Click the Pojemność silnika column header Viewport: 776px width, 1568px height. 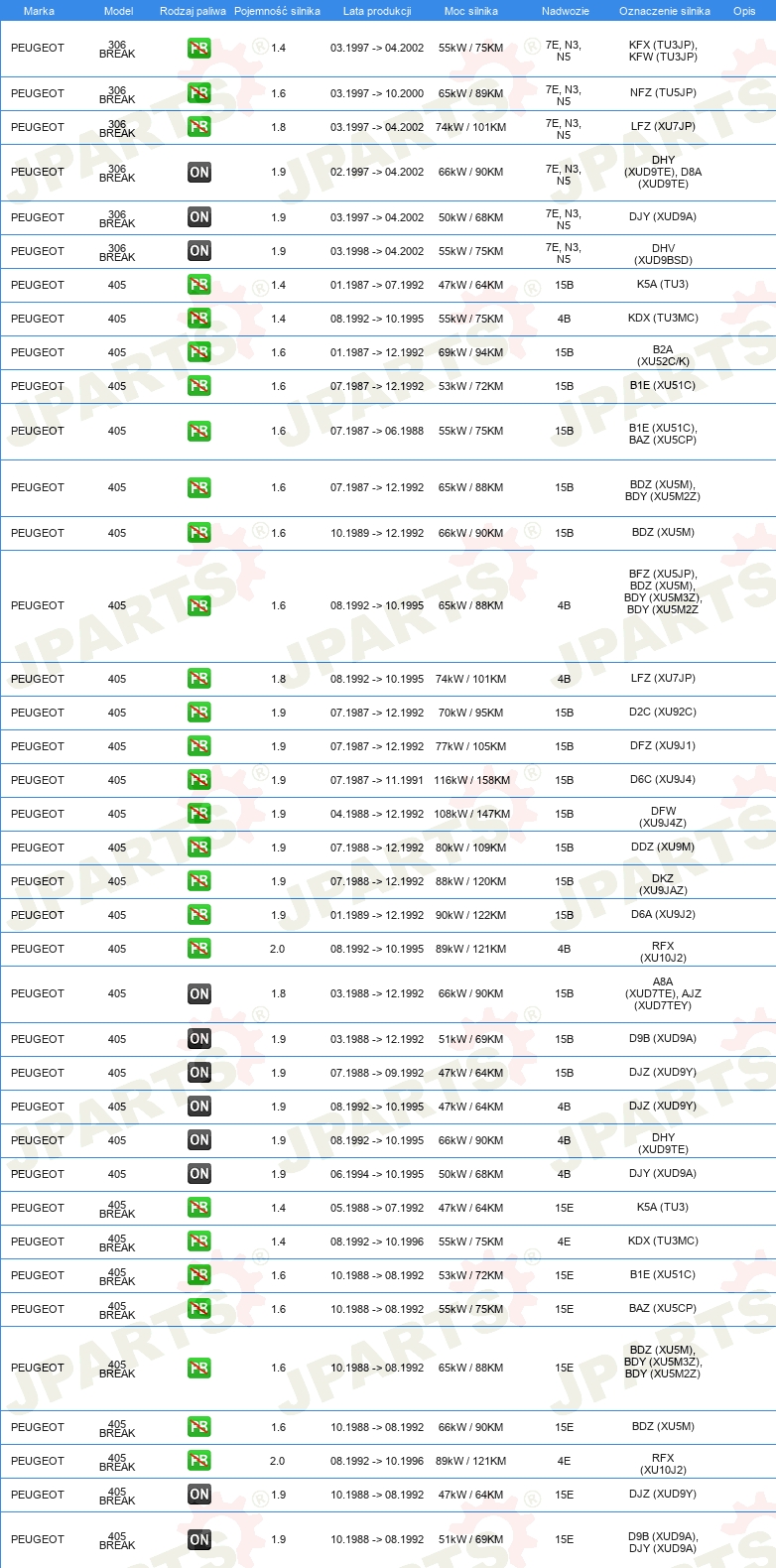tap(277, 11)
